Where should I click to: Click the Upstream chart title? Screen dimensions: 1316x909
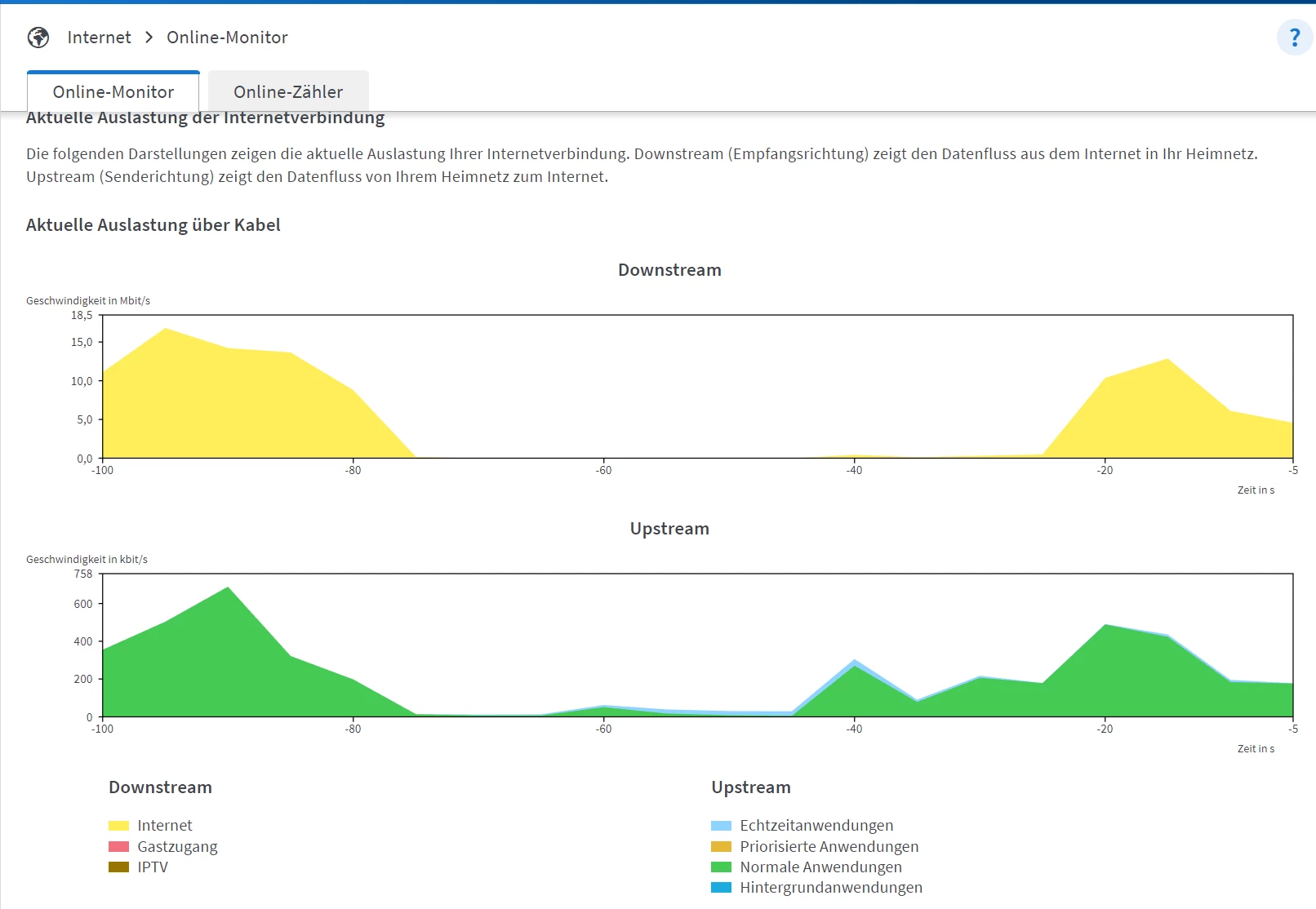pos(669,529)
